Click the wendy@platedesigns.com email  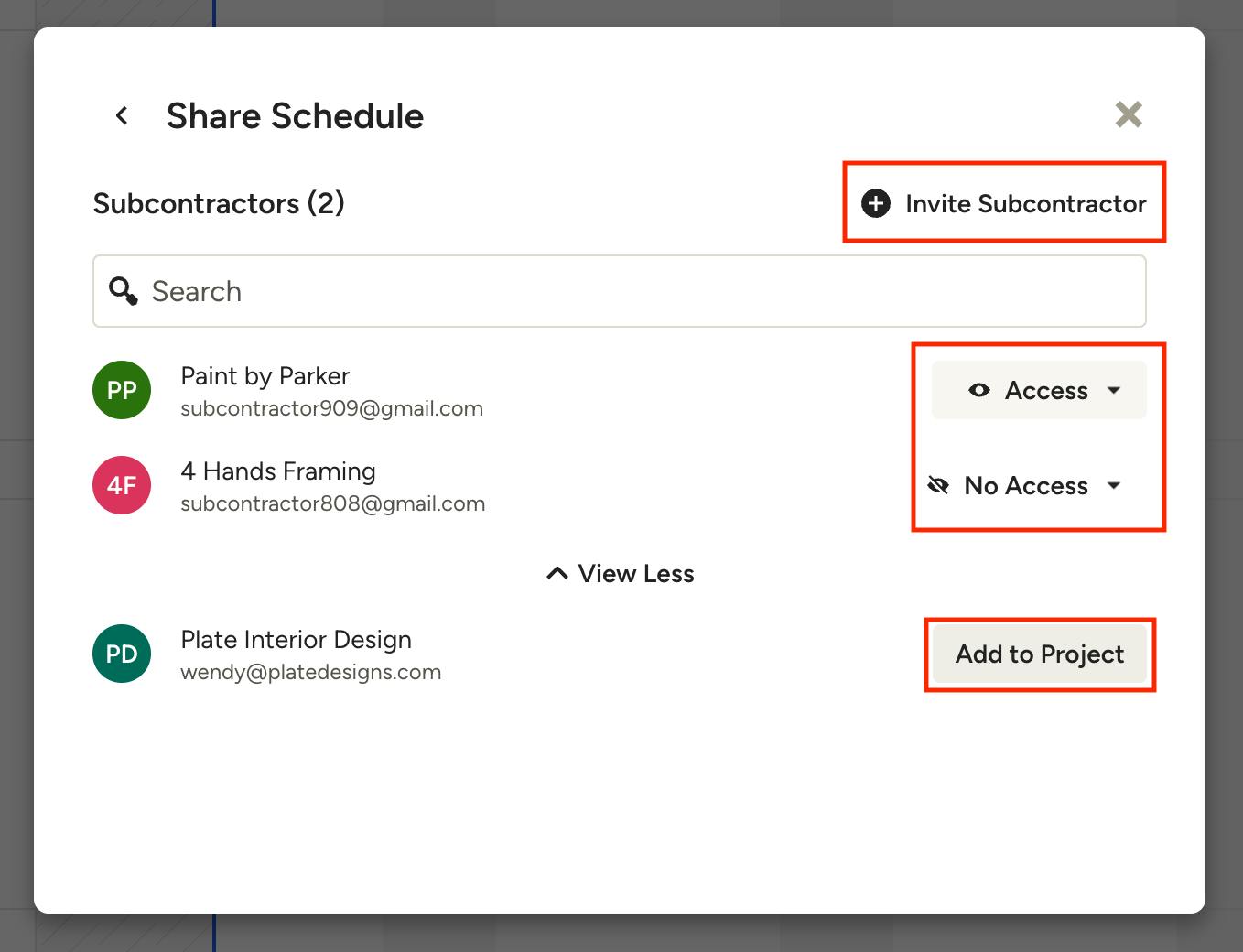(310, 672)
